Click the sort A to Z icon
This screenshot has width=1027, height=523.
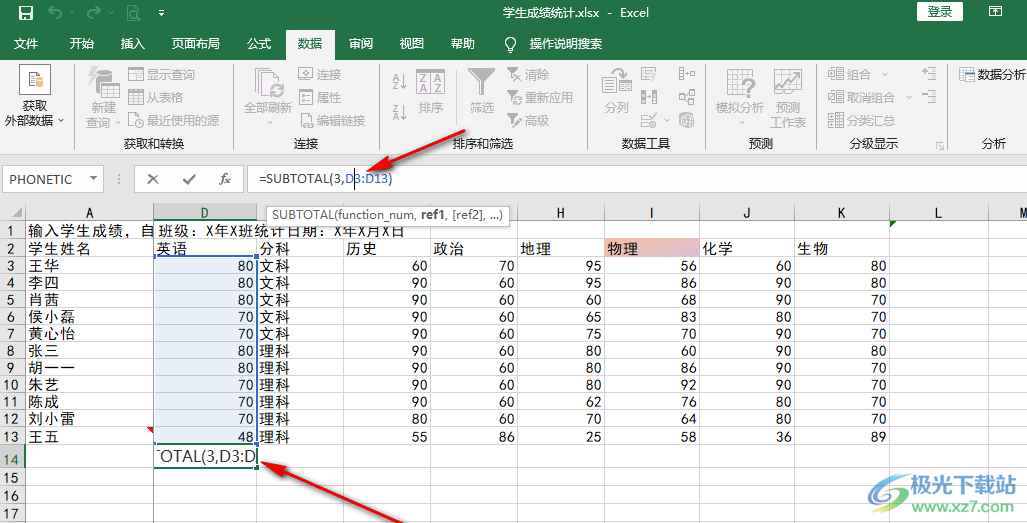tap(399, 82)
